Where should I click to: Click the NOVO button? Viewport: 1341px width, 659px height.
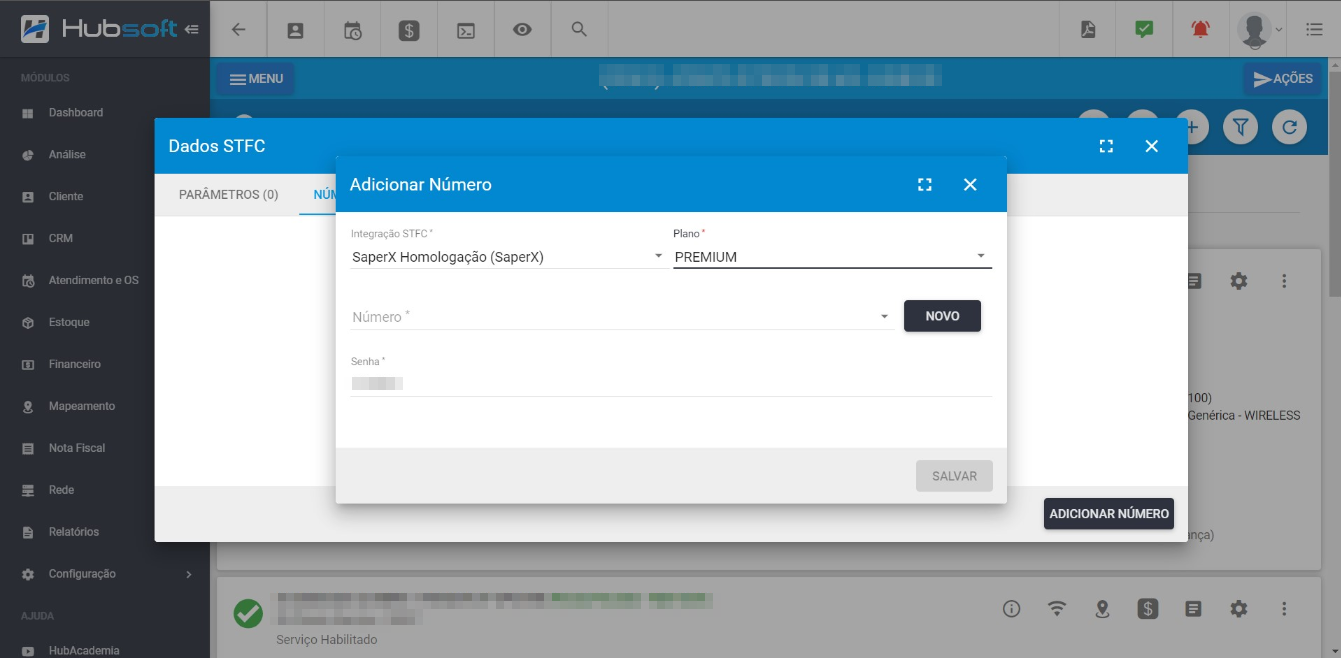942,316
